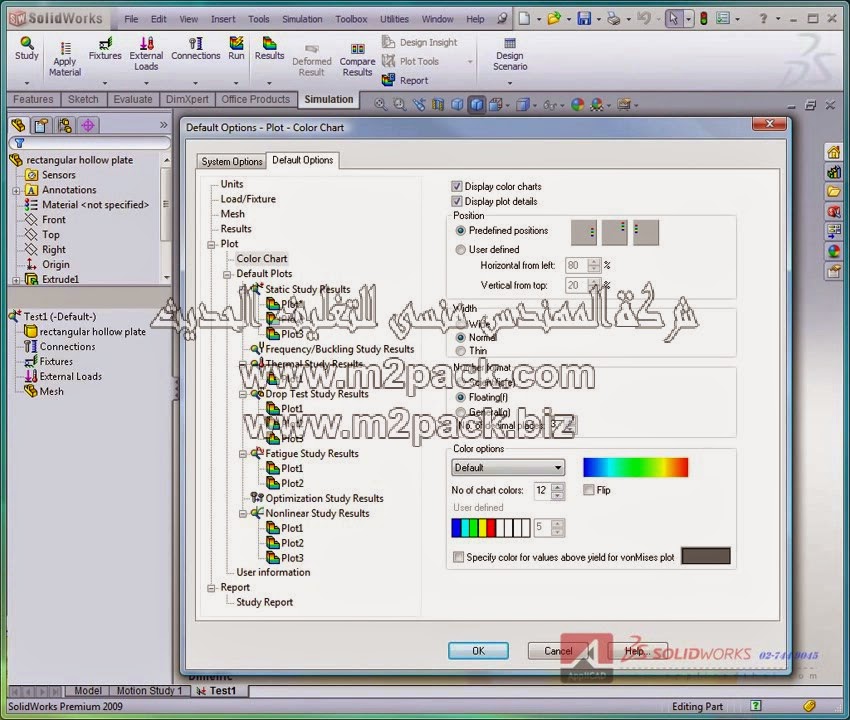This screenshot has width=850, height=720.
Task: Click the Cancel button
Action: click(x=558, y=651)
